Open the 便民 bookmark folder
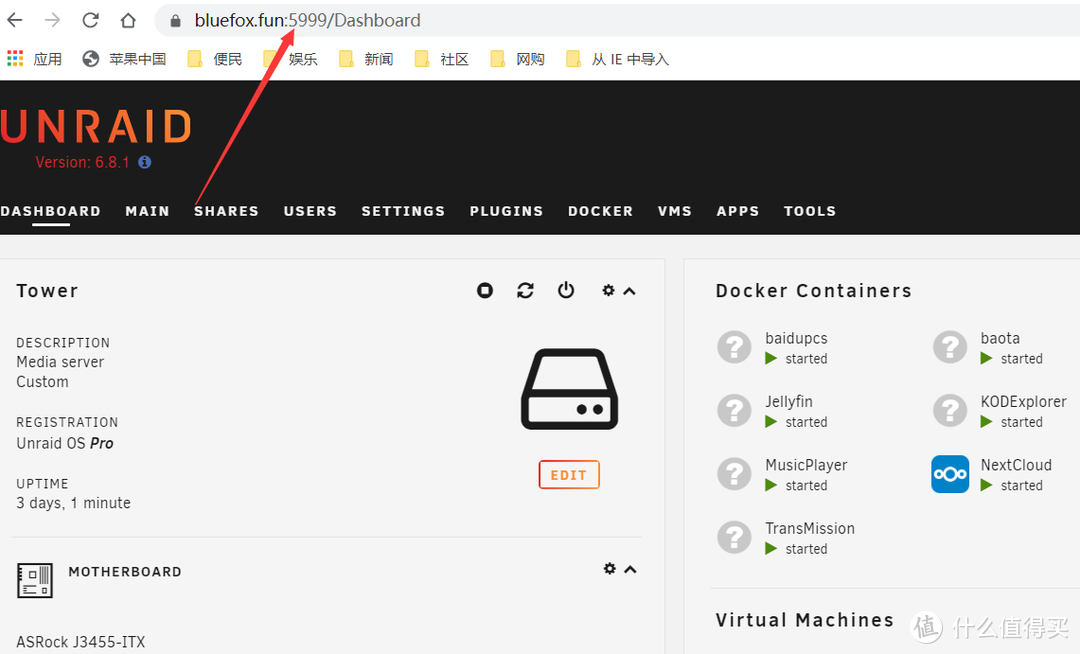This screenshot has width=1080, height=654. click(215, 59)
